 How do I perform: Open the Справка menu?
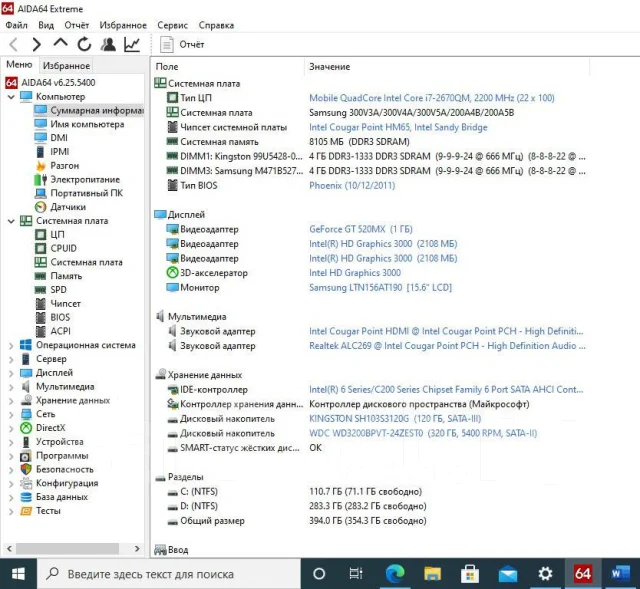coord(216,25)
